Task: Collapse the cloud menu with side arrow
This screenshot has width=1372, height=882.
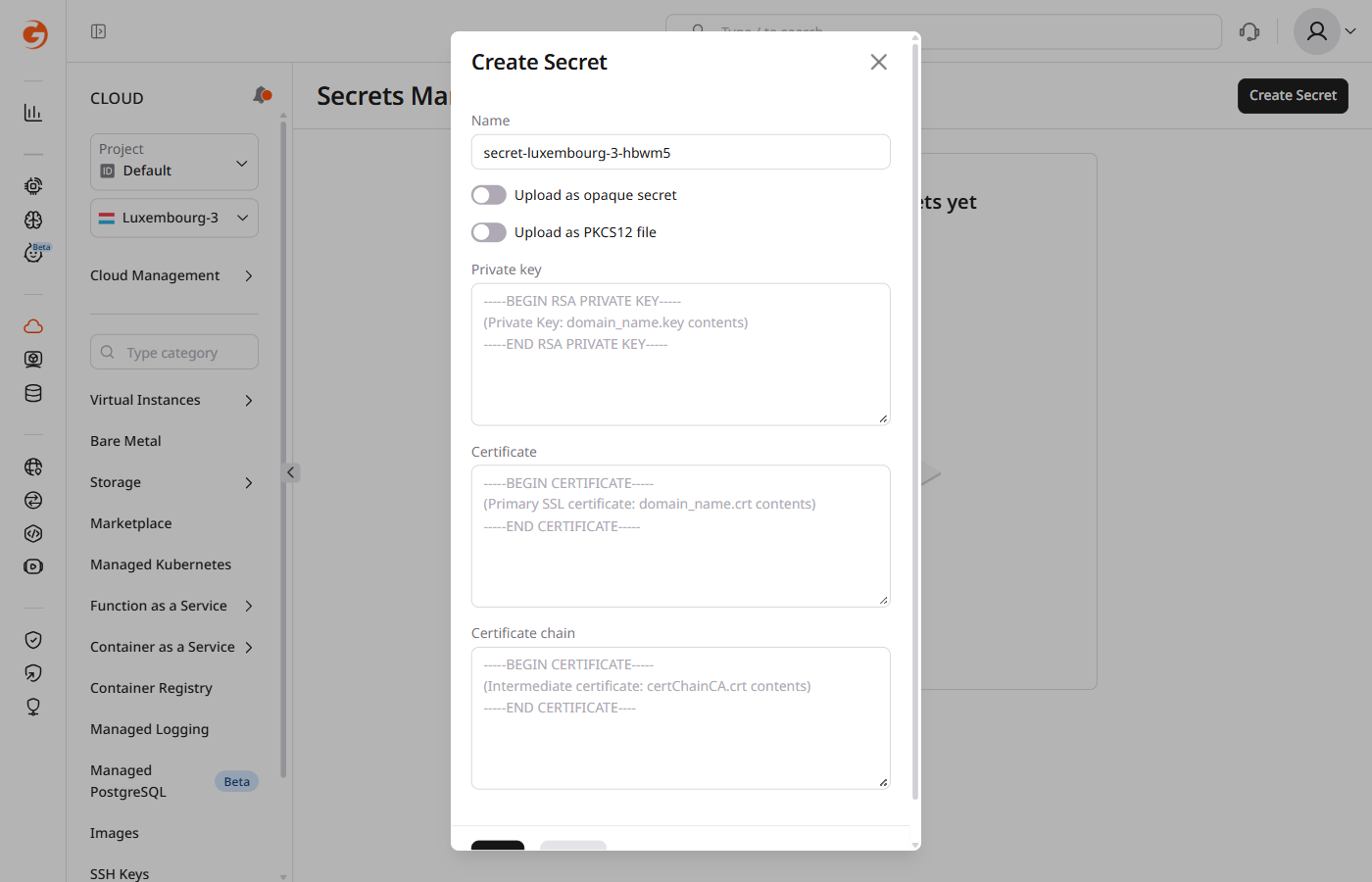Action: (291, 472)
